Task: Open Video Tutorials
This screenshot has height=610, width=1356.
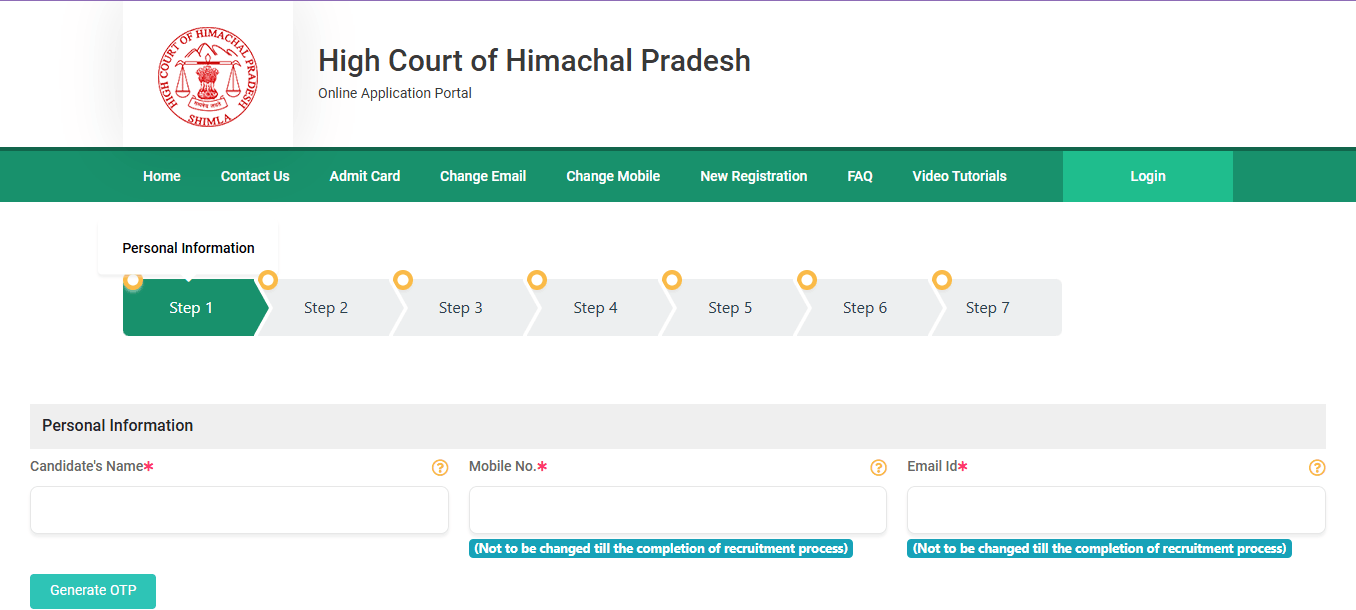Action: 959,175
